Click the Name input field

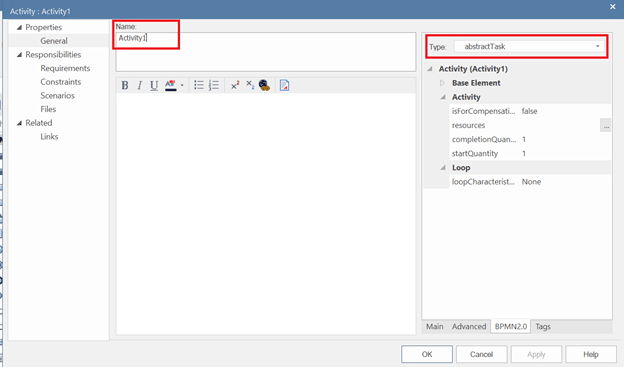click(x=265, y=52)
